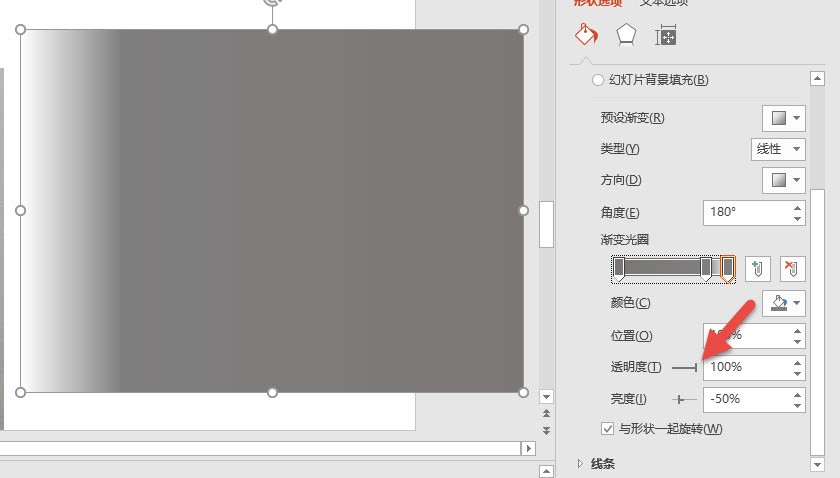This screenshot has height=478, width=840.
Task: Open the Size & Properties tab
Action: tap(665, 35)
